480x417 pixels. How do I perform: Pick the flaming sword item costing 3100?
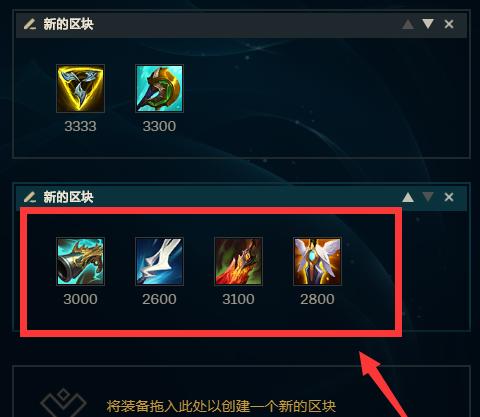click(x=238, y=261)
